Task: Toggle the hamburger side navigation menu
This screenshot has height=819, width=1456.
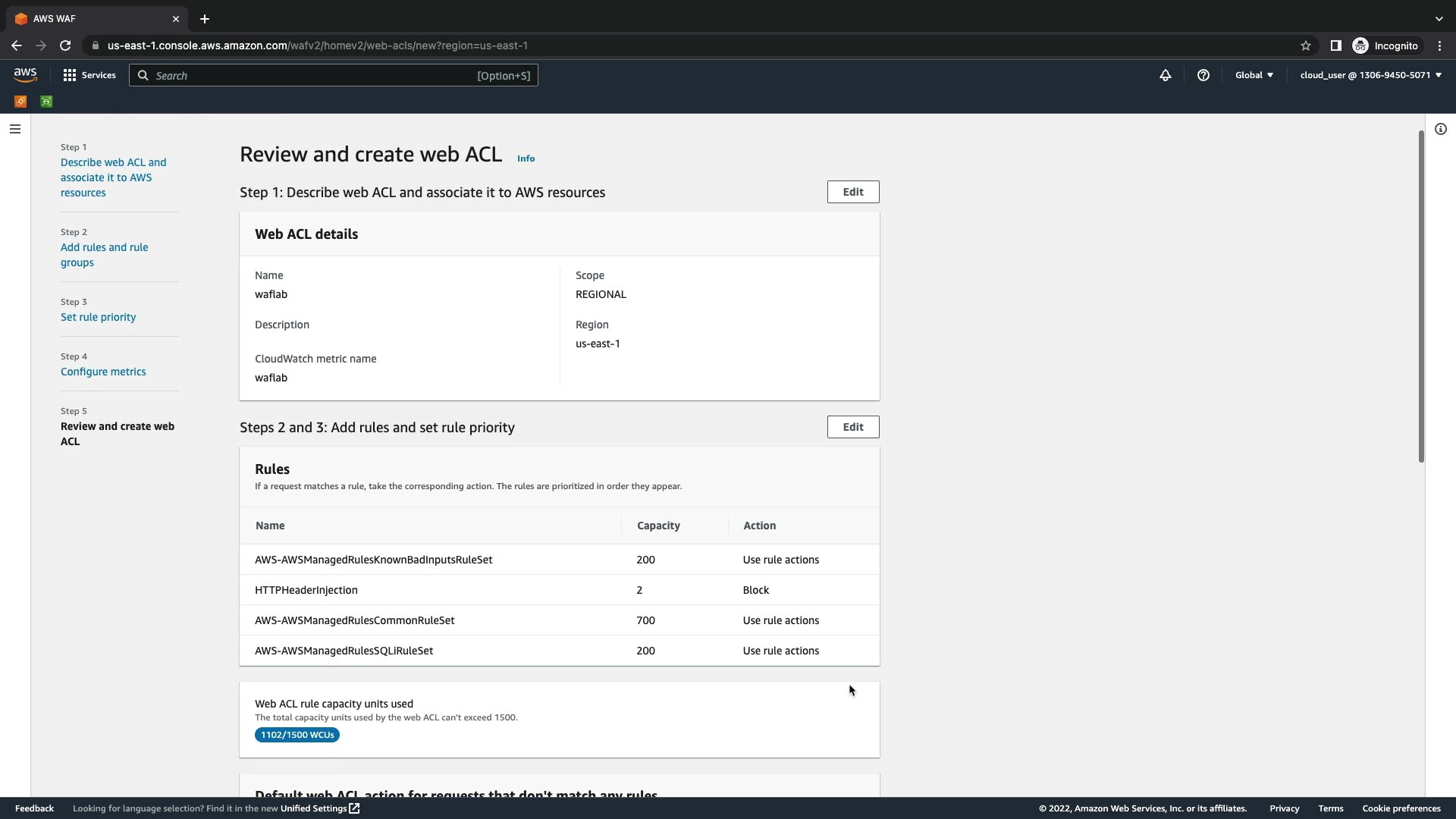Action: [15, 129]
